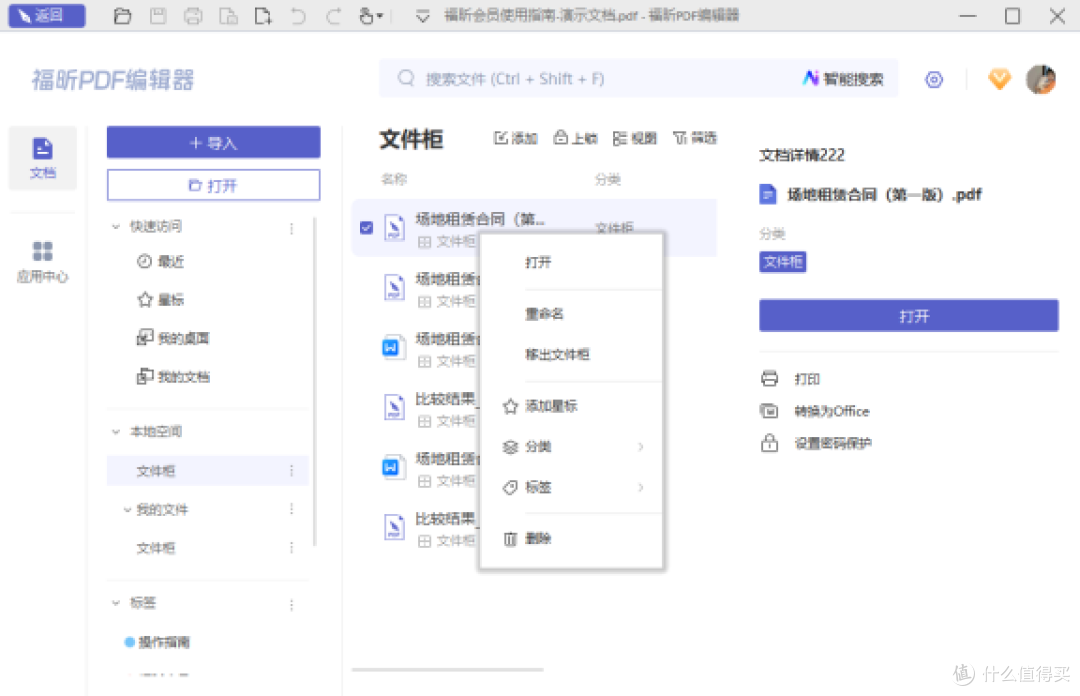1080x696 pixels.
Task: Select 文件柜 nested under 我的文件
Action: (x=156, y=548)
